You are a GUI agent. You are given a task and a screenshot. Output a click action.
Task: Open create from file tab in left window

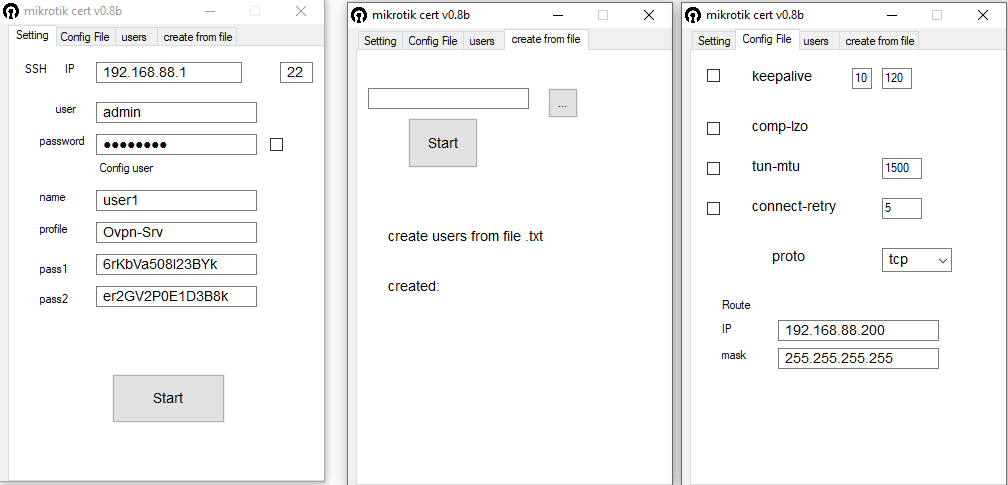(x=197, y=37)
